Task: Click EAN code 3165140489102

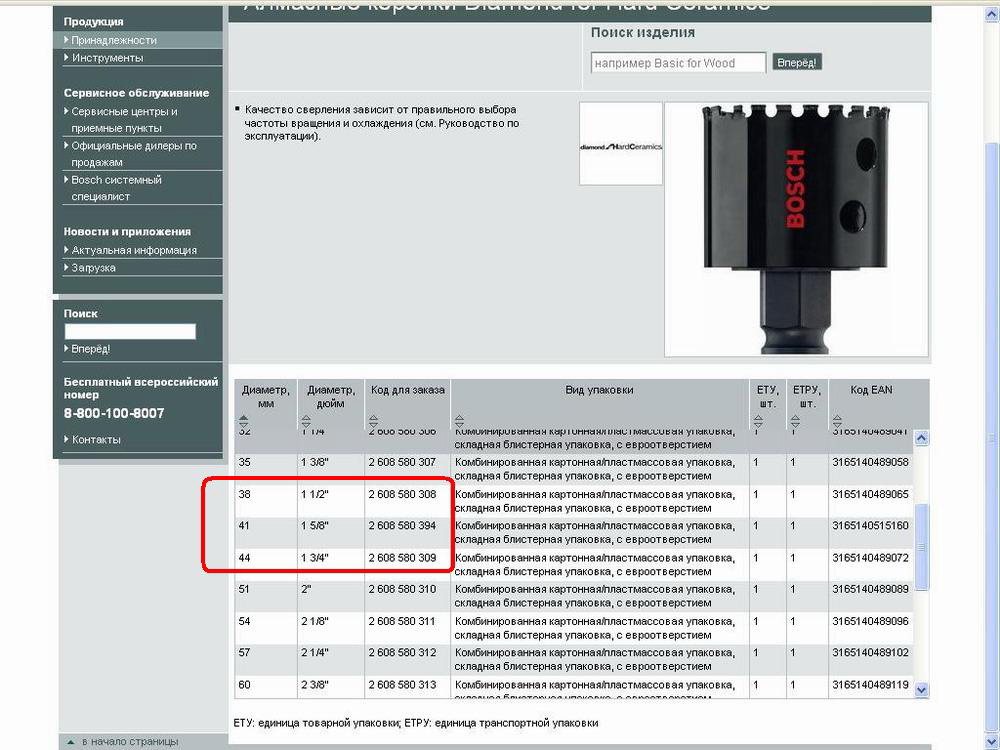Action: point(871,652)
